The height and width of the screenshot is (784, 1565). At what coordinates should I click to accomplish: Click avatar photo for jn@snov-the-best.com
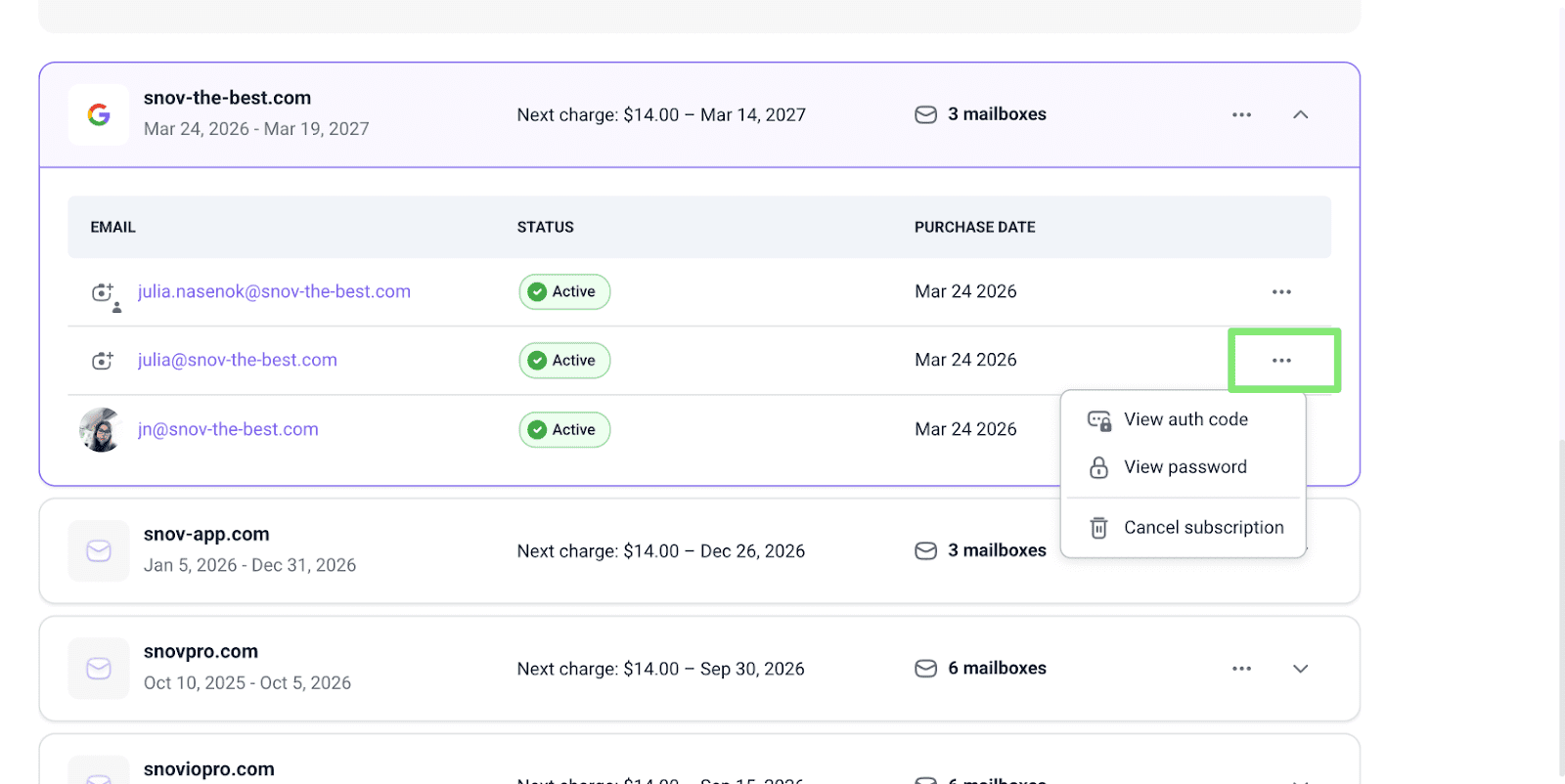(x=100, y=430)
